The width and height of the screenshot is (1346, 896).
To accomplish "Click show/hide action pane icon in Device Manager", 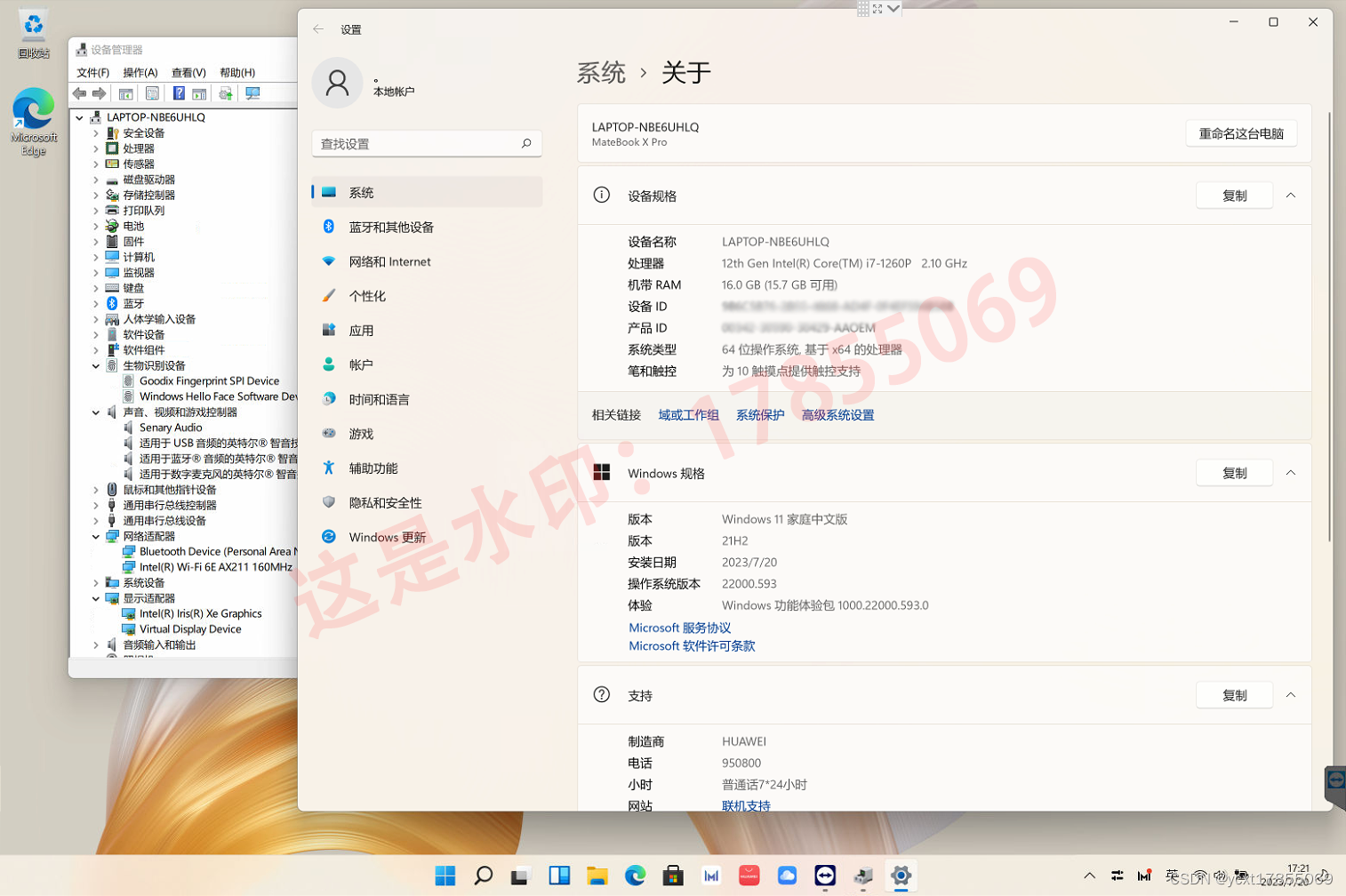I will pyautogui.click(x=199, y=93).
